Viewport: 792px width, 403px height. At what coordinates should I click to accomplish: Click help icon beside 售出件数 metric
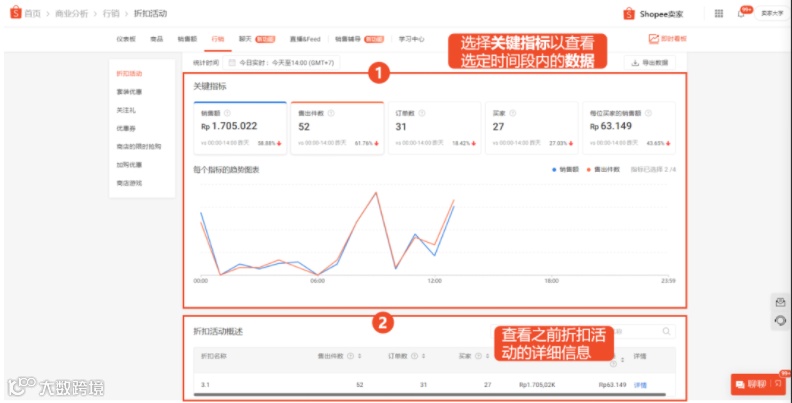[x=331, y=114]
